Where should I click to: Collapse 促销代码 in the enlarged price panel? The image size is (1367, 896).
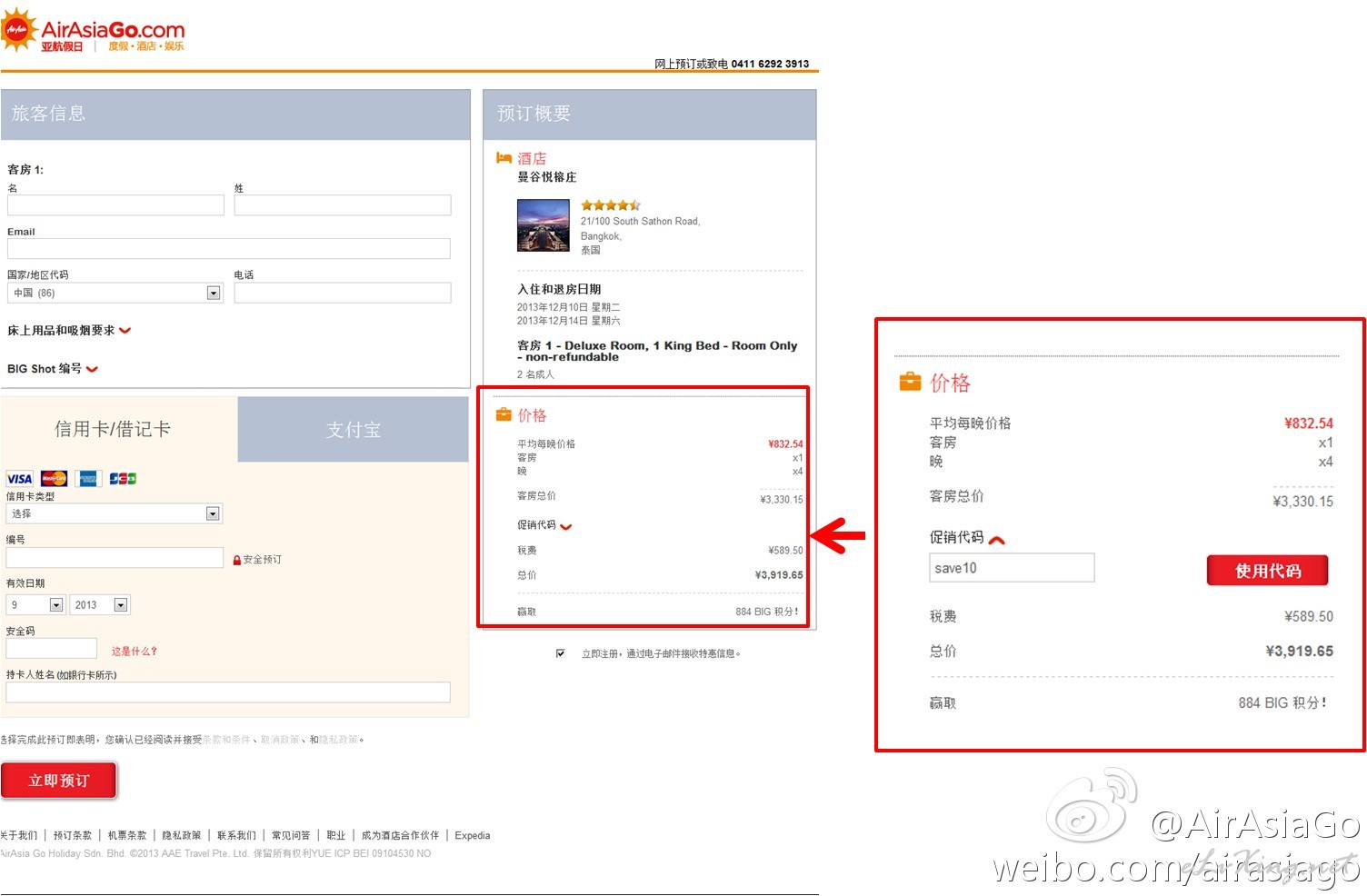(x=967, y=537)
